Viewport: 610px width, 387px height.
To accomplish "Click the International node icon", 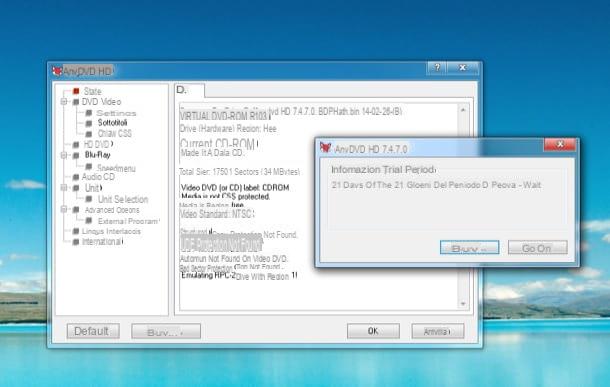I will click(76, 242).
